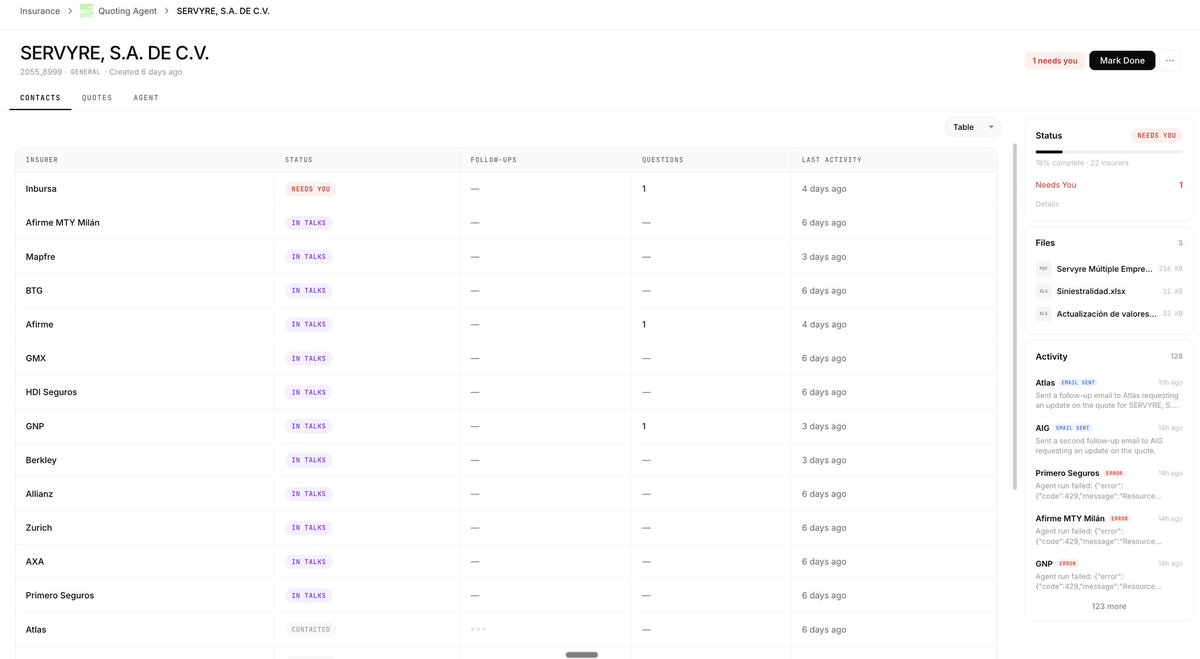The height and width of the screenshot is (659, 1200).
Task: Click the horizontal scrollbar handle at the bottom
Action: (x=582, y=655)
